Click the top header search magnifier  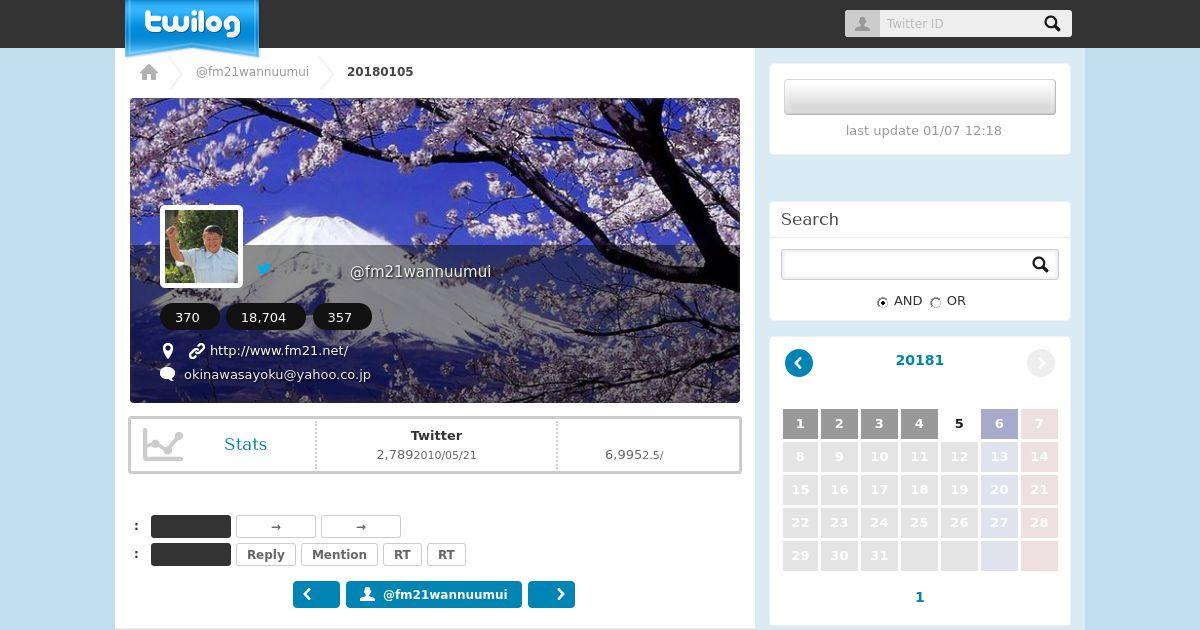[x=1052, y=24]
